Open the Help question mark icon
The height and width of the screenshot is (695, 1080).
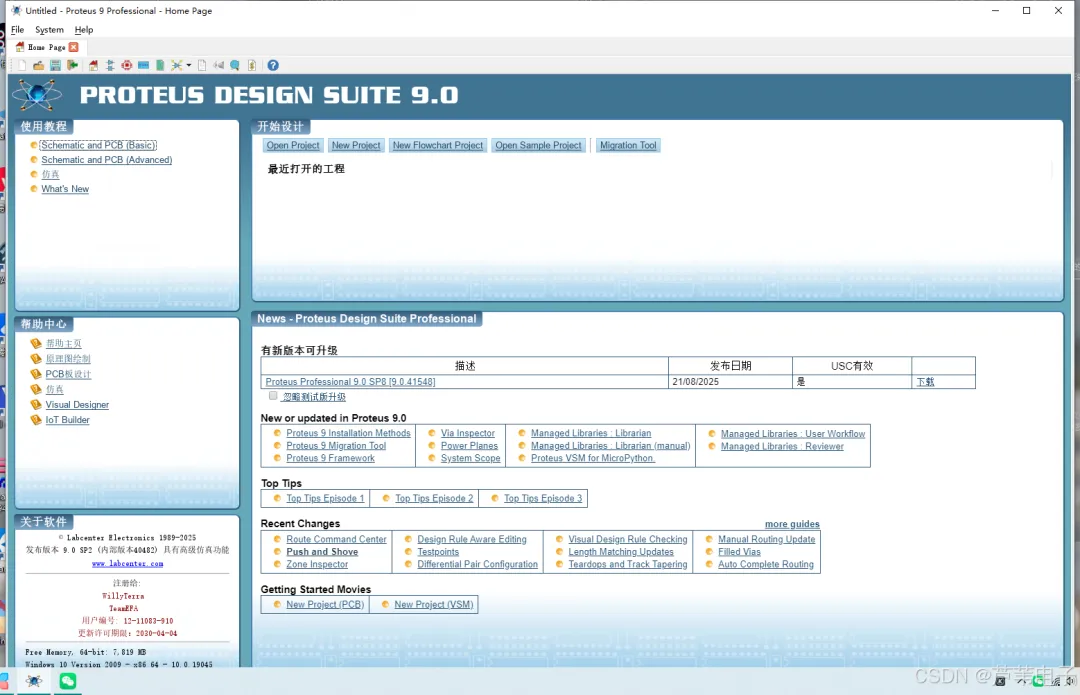273,65
